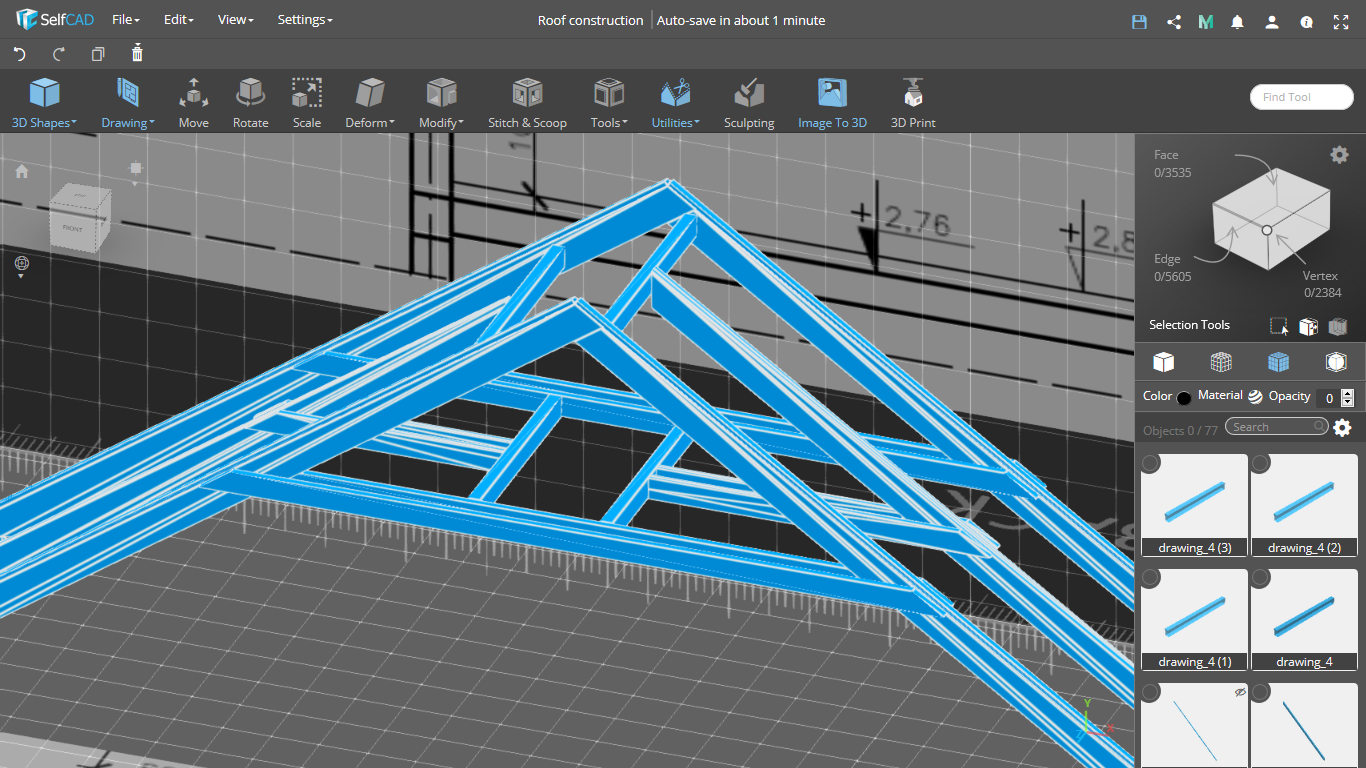This screenshot has width=1366, height=768.
Task: Click the Auto-save status text
Action: point(741,20)
